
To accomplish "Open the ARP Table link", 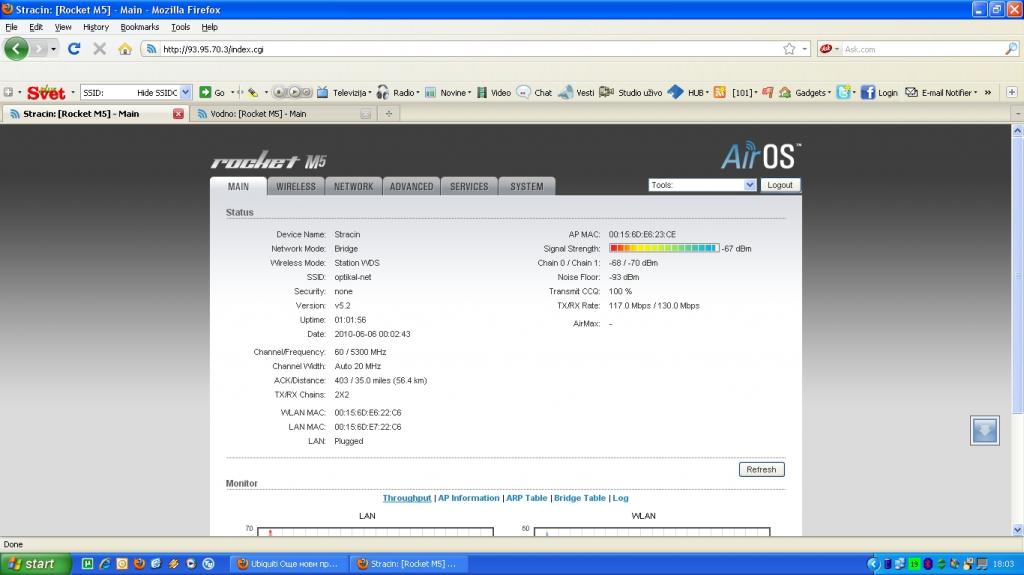I will pos(526,498).
